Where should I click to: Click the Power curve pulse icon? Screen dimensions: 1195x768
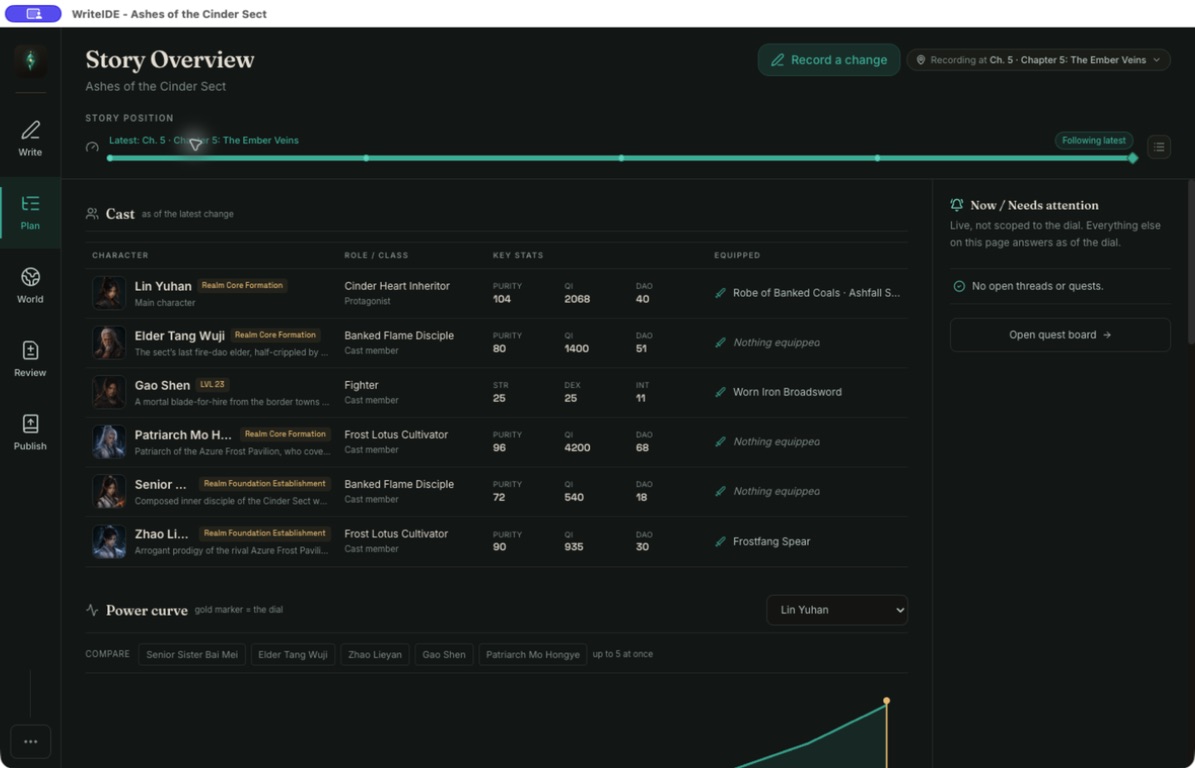(x=92, y=610)
